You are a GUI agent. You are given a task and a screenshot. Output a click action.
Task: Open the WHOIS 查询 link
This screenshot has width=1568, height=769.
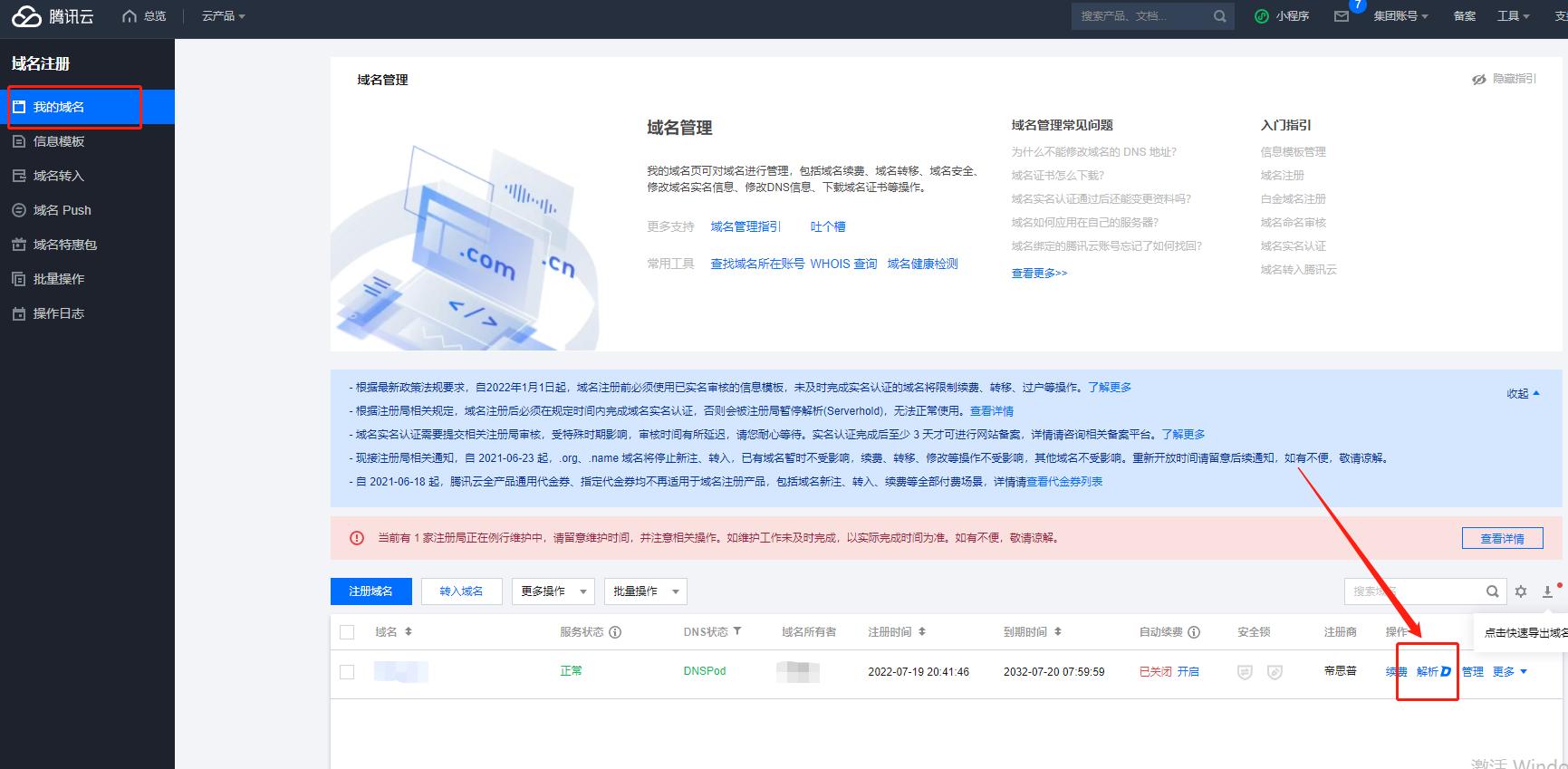[843, 264]
